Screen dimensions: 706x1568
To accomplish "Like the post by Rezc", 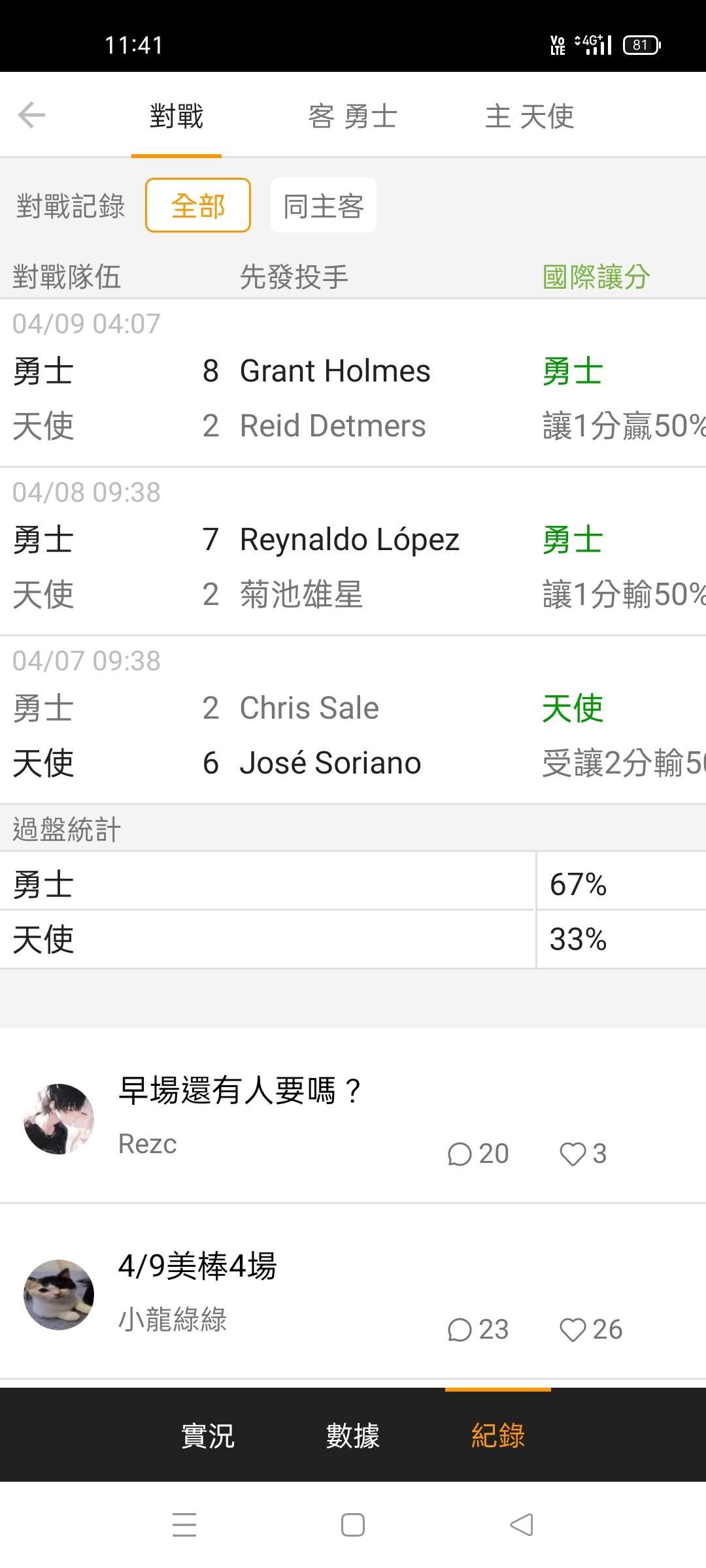I will [582, 1154].
